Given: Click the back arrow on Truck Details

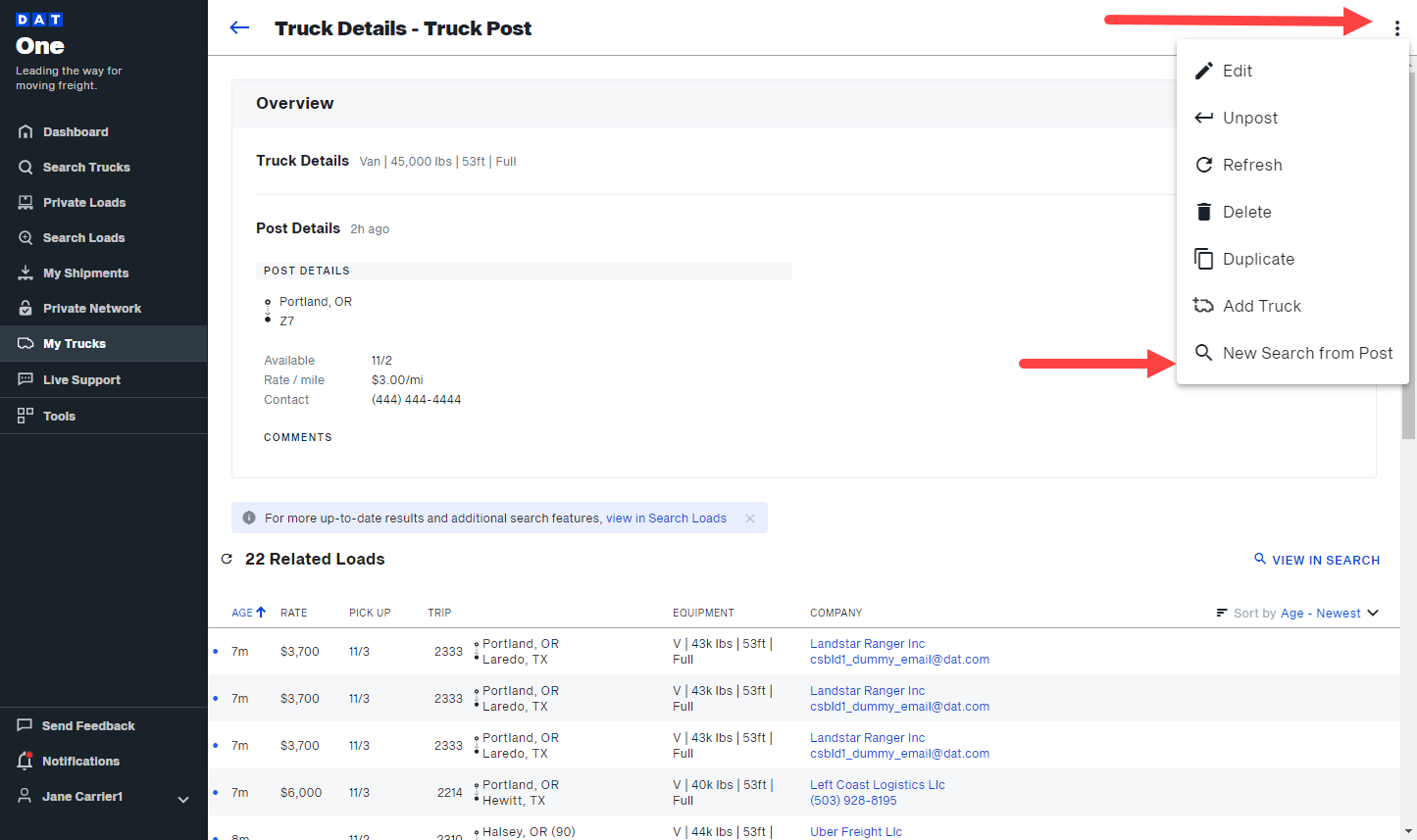Looking at the screenshot, I should pos(239,27).
